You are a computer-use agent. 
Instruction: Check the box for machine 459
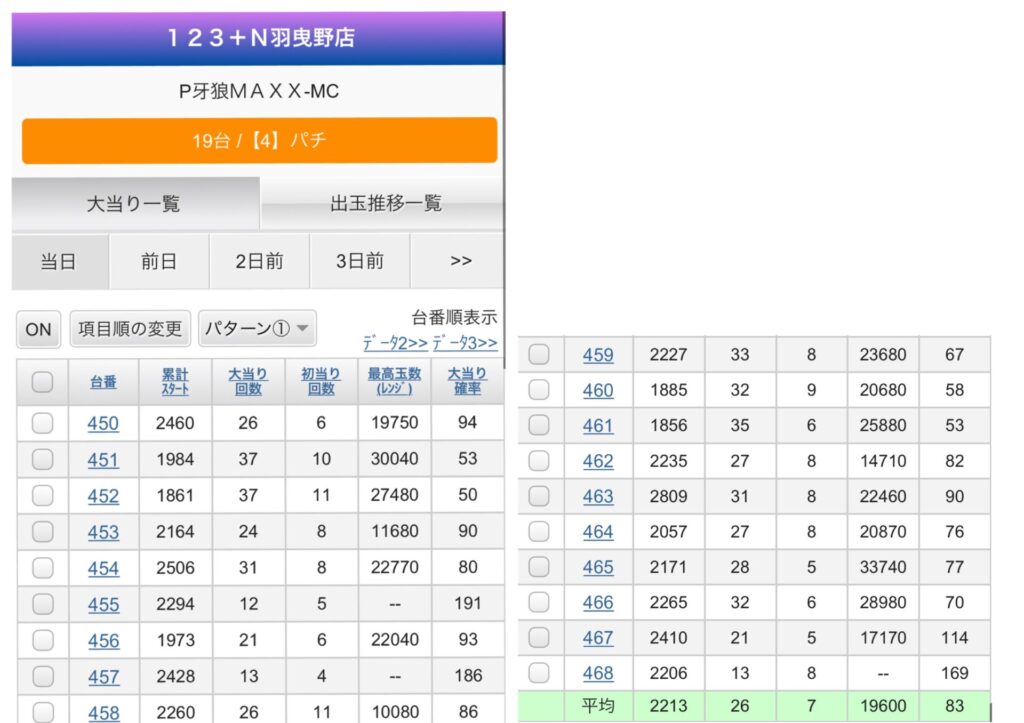coord(539,355)
